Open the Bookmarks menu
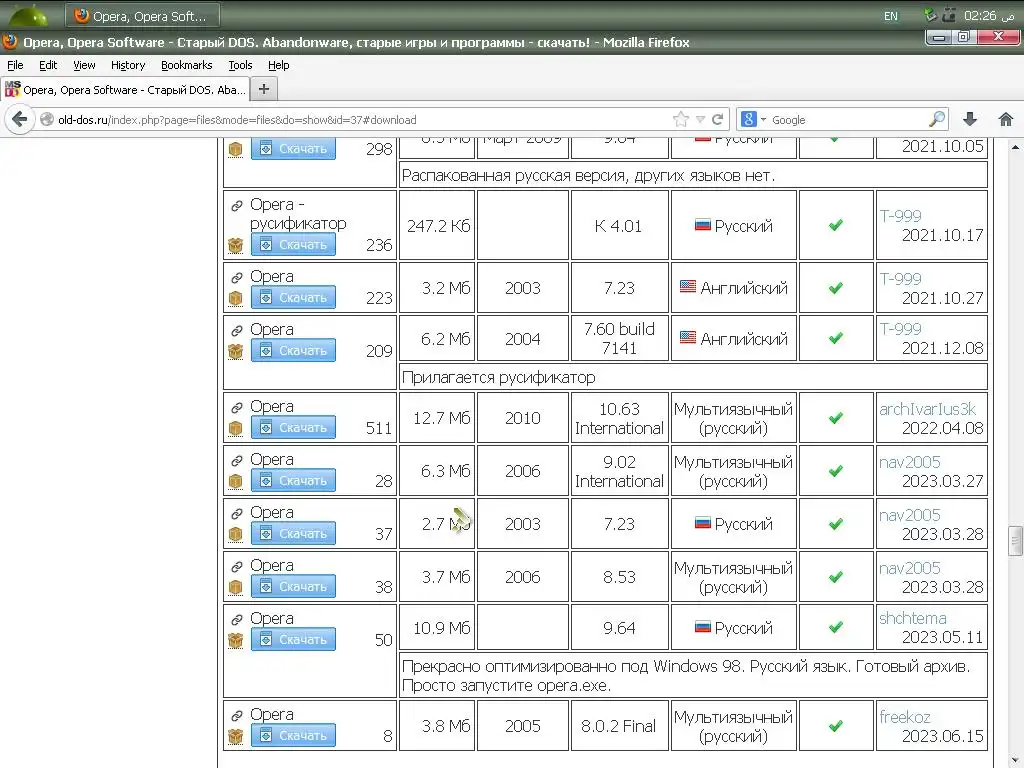Screen dimensions: 1024x768 [x=187, y=65]
